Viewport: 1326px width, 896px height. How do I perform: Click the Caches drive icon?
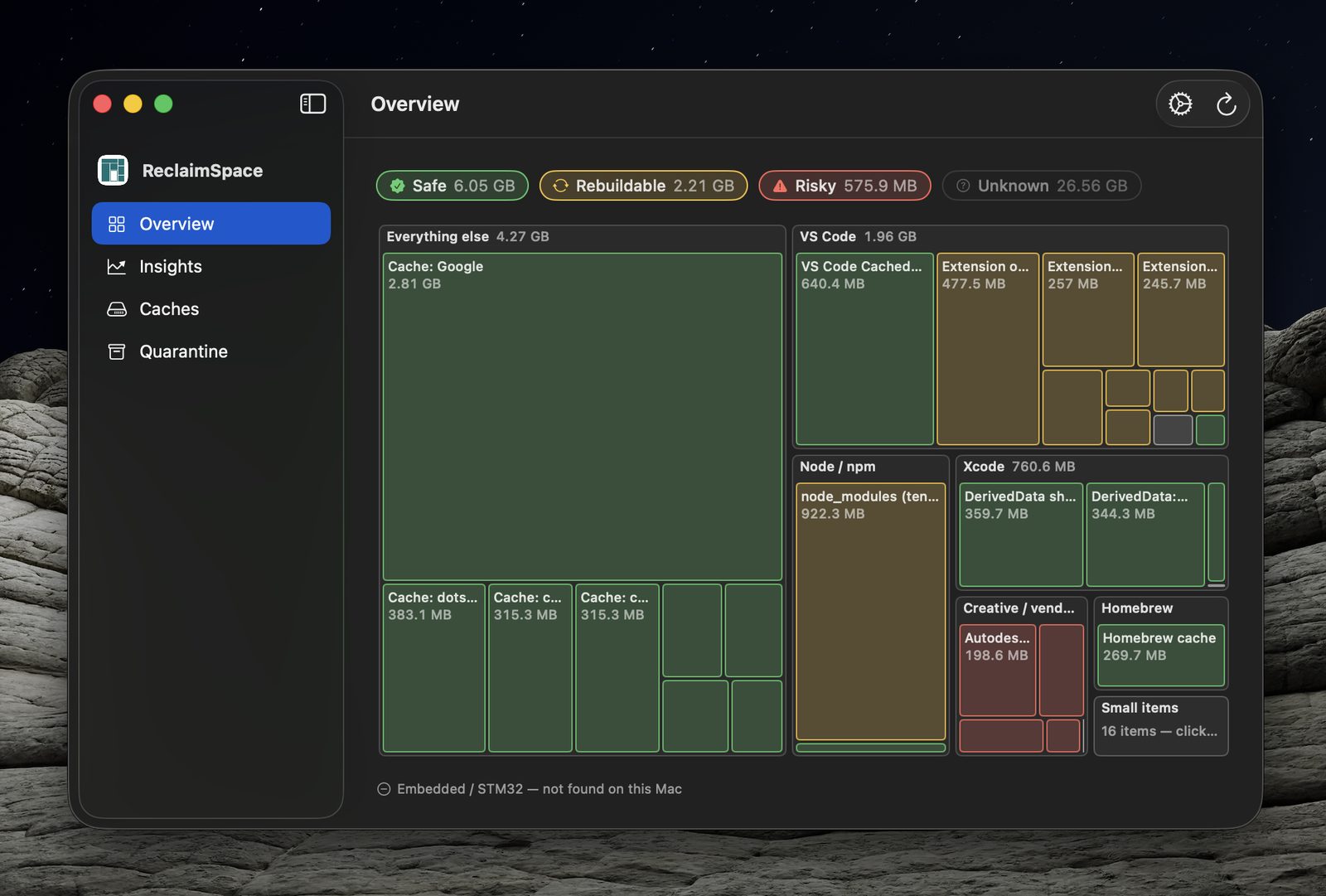coord(117,309)
